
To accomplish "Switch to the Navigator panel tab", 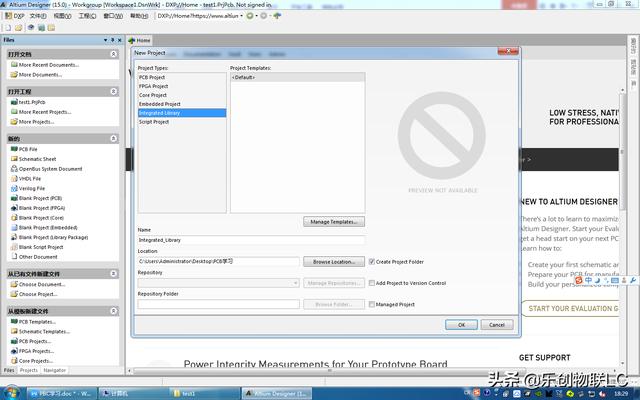I will (x=54, y=370).
